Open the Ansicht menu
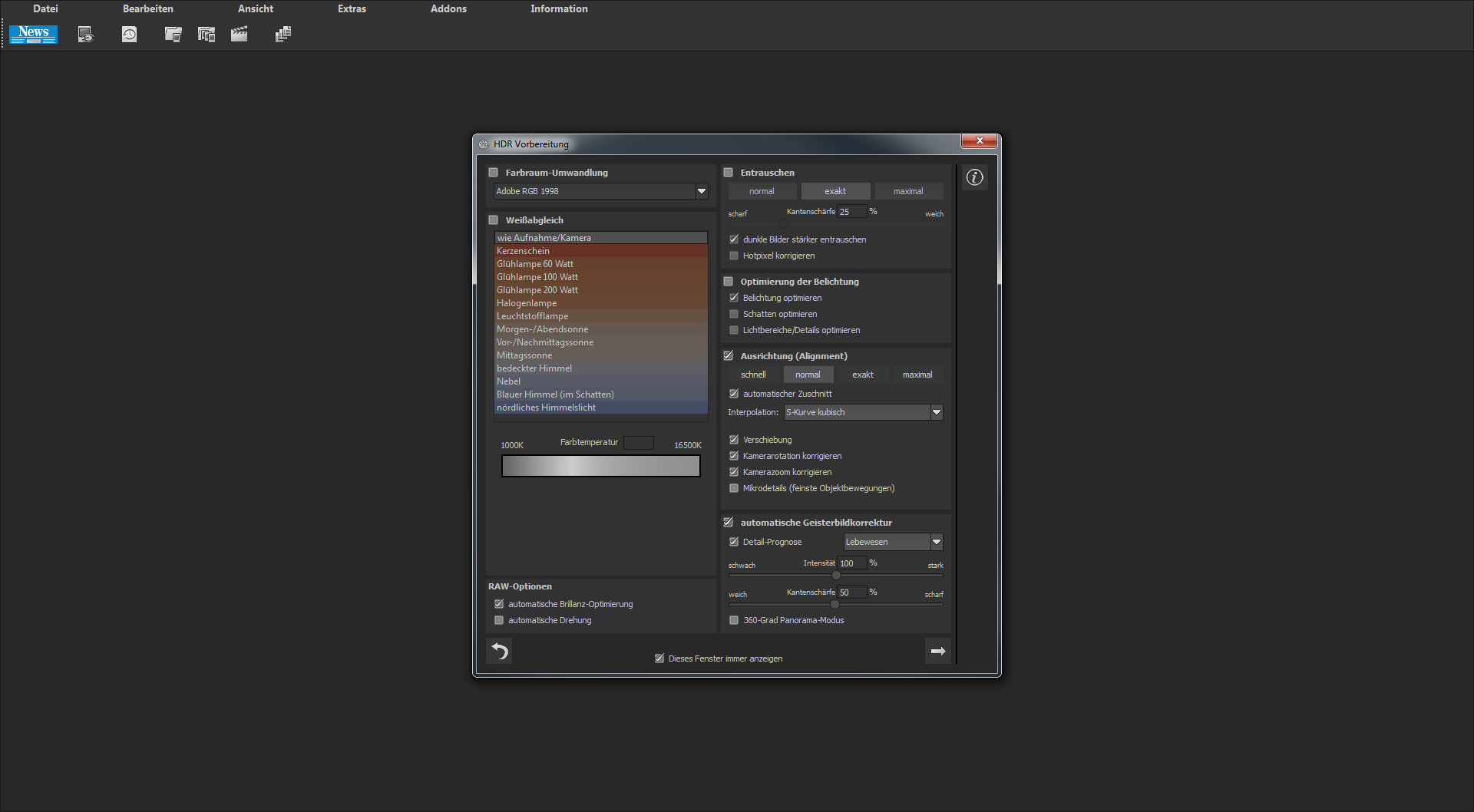Image resolution: width=1474 pixels, height=812 pixels. click(x=256, y=8)
